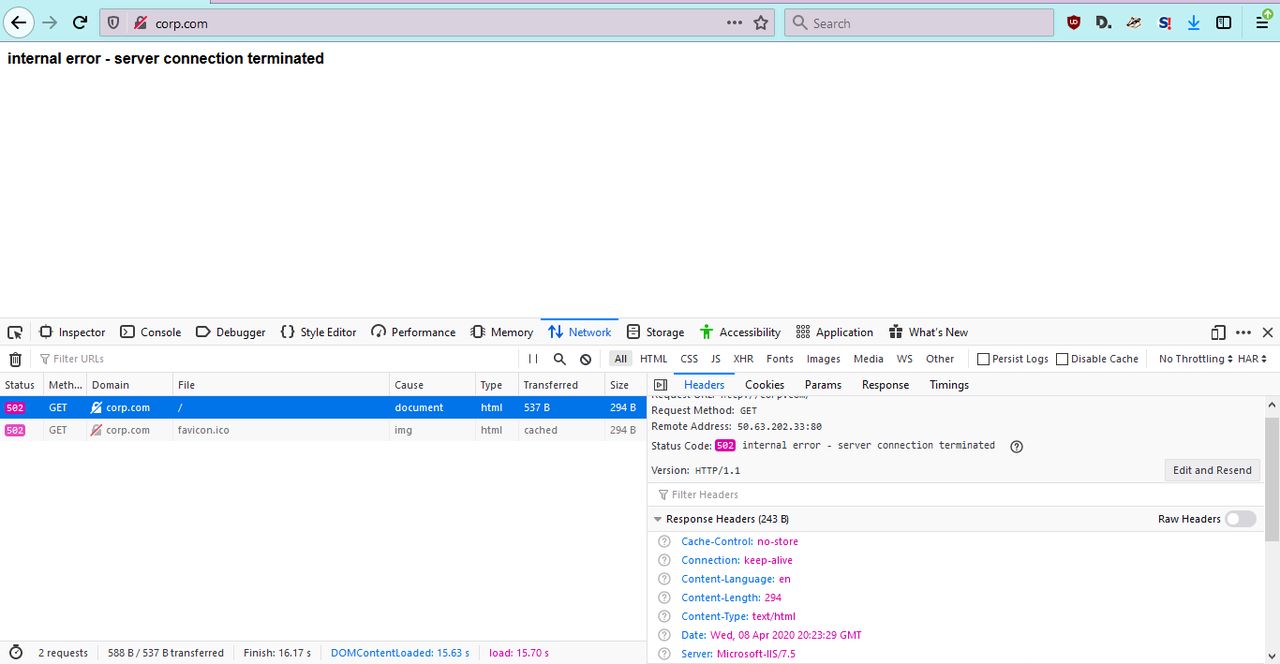Clear the network log with trash icon
1280x664 pixels.
pyautogui.click(x=15, y=359)
